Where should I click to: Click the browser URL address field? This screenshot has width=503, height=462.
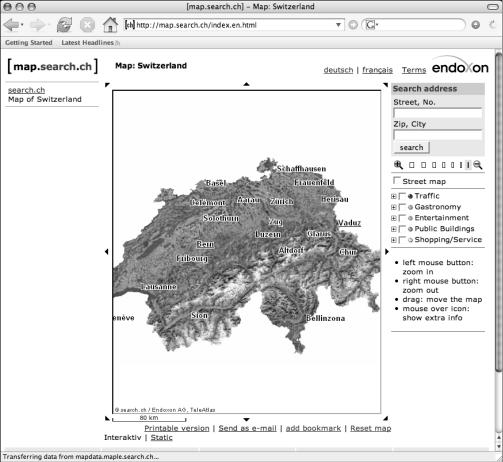pyautogui.click(x=233, y=25)
